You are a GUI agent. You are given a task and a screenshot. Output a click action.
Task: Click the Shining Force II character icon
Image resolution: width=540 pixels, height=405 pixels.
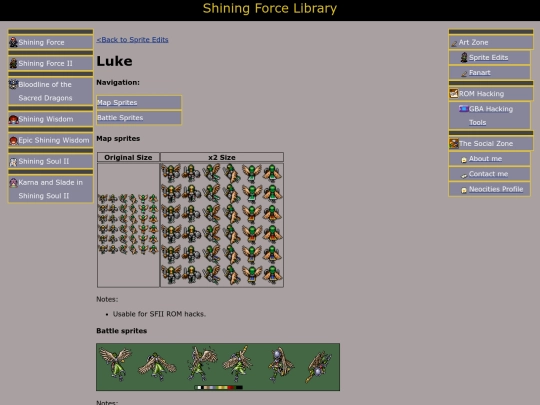13,63
